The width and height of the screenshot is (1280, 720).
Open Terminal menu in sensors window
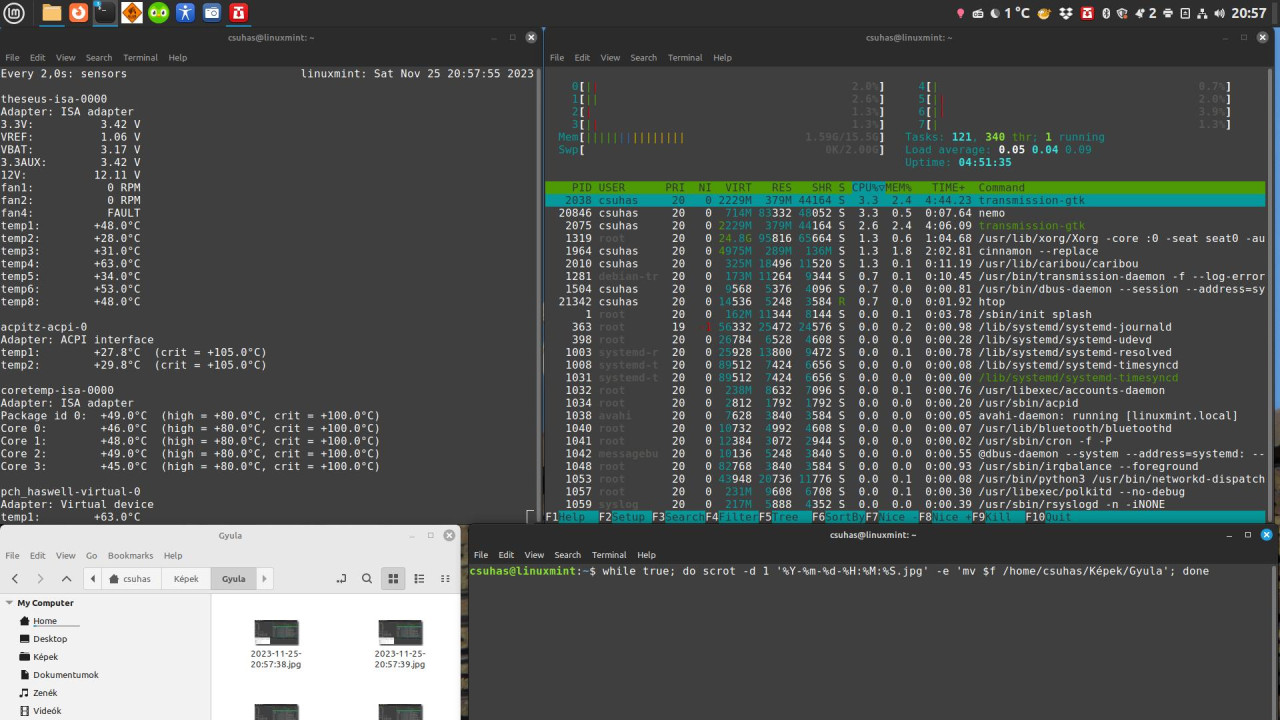(x=141, y=58)
